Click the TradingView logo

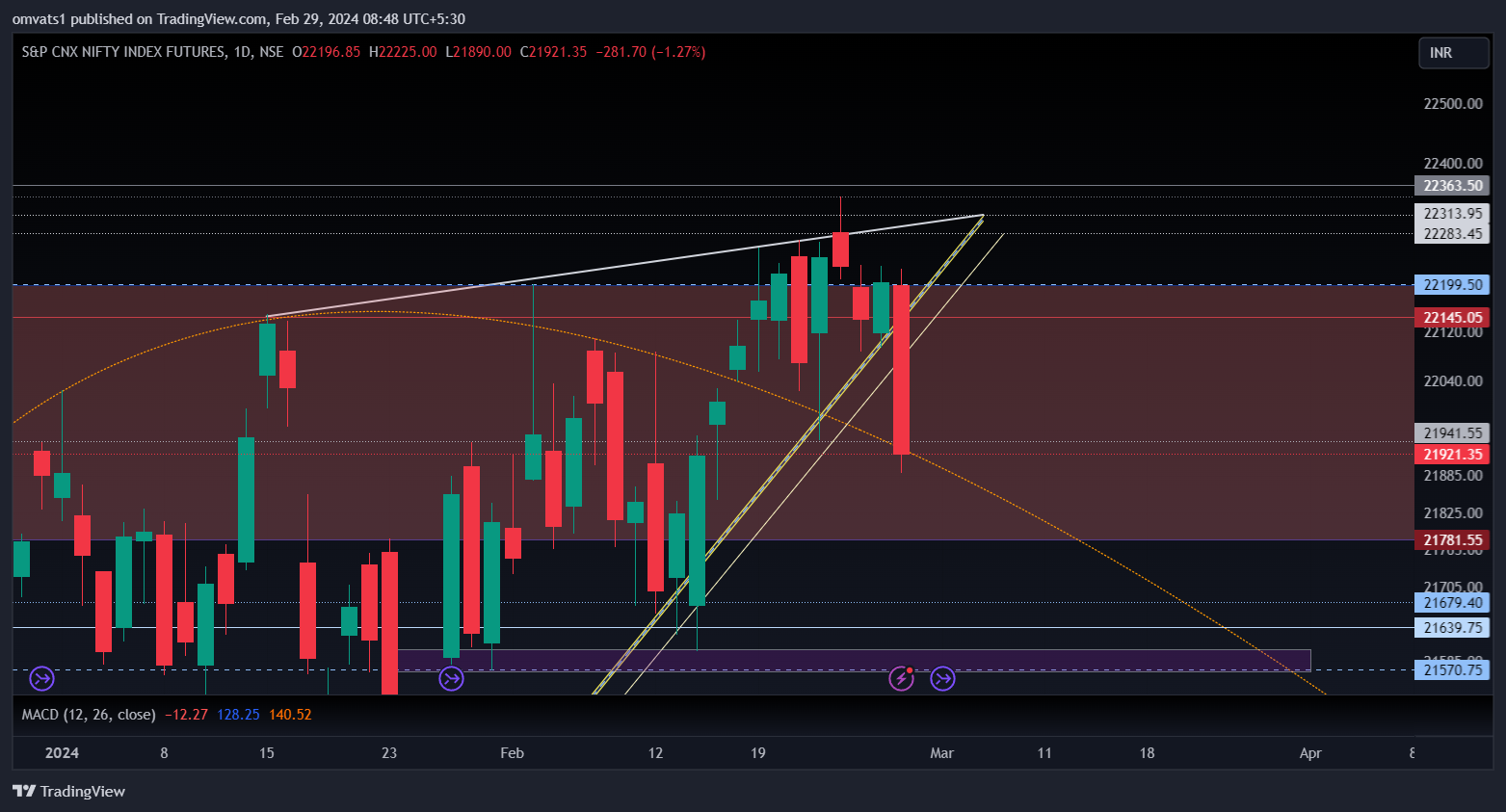(68, 791)
